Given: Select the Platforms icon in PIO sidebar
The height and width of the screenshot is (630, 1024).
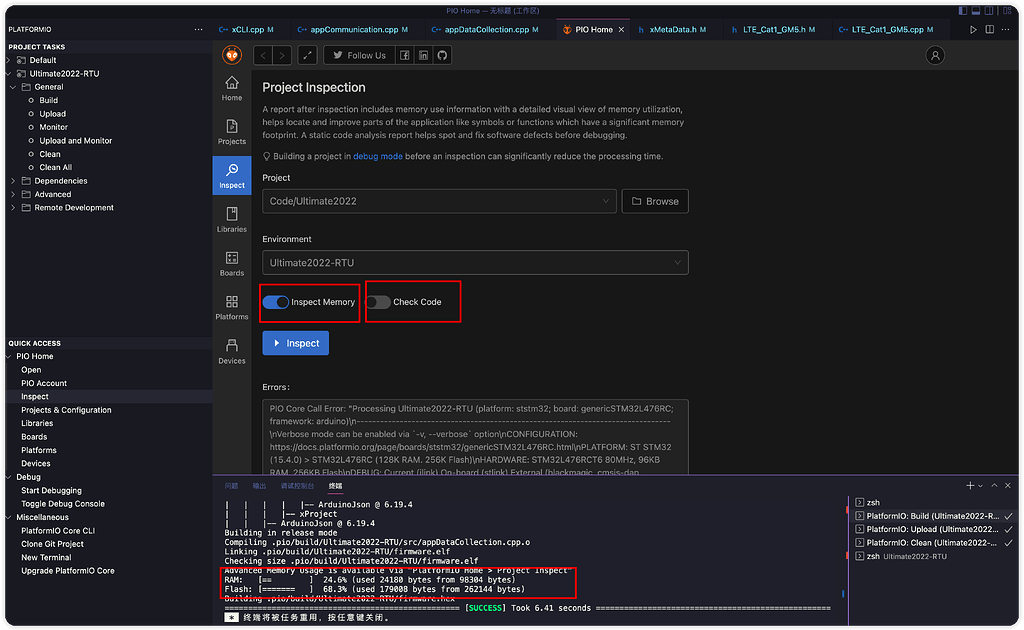Looking at the screenshot, I should (x=231, y=306).
